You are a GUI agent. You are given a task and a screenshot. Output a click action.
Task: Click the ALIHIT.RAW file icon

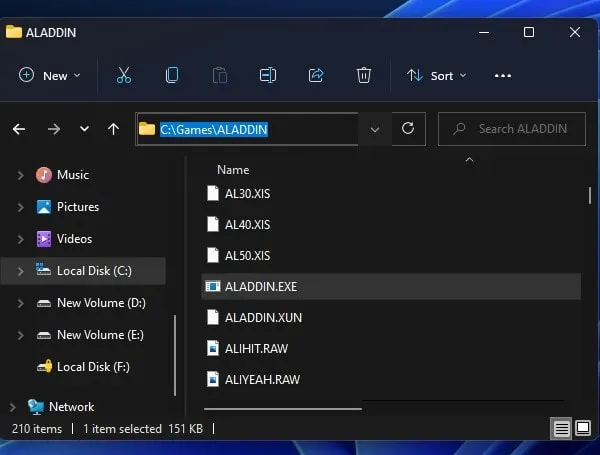(213, 348)
